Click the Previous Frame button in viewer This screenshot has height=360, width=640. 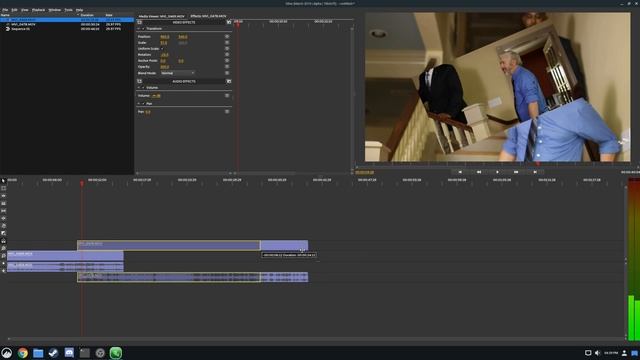click(479, 172)
